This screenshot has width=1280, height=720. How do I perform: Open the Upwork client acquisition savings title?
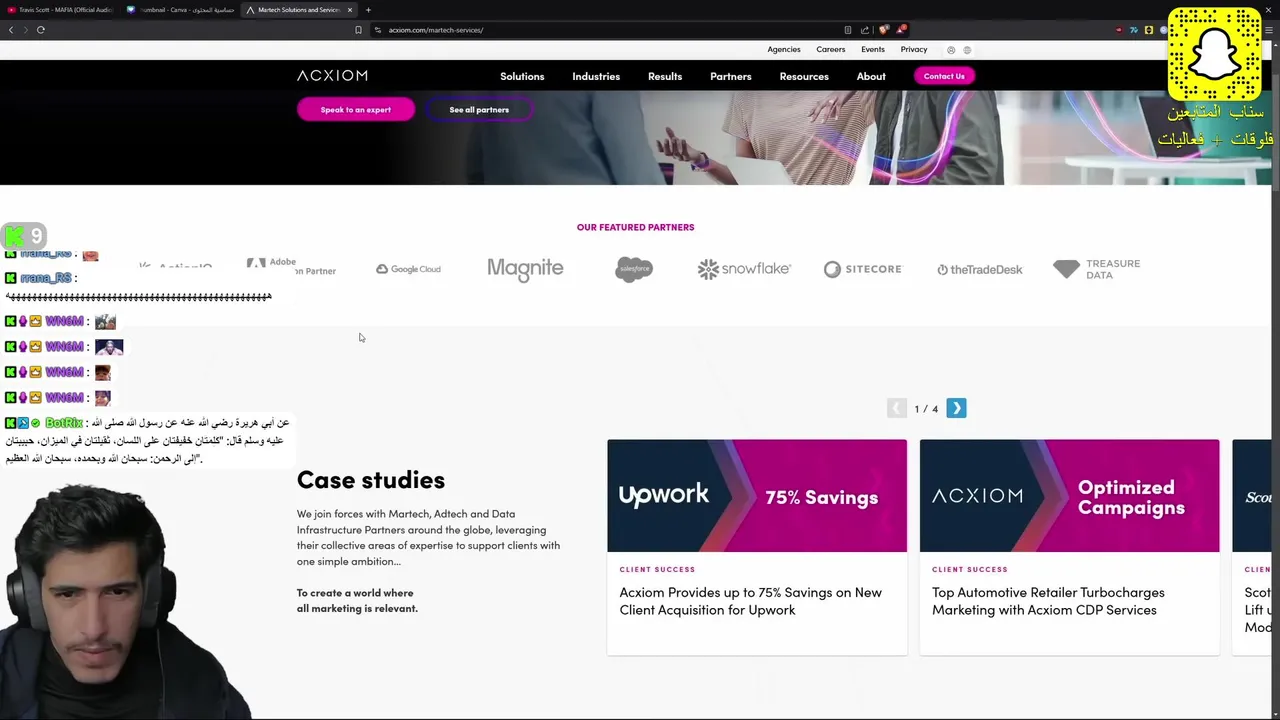[750, 601]
